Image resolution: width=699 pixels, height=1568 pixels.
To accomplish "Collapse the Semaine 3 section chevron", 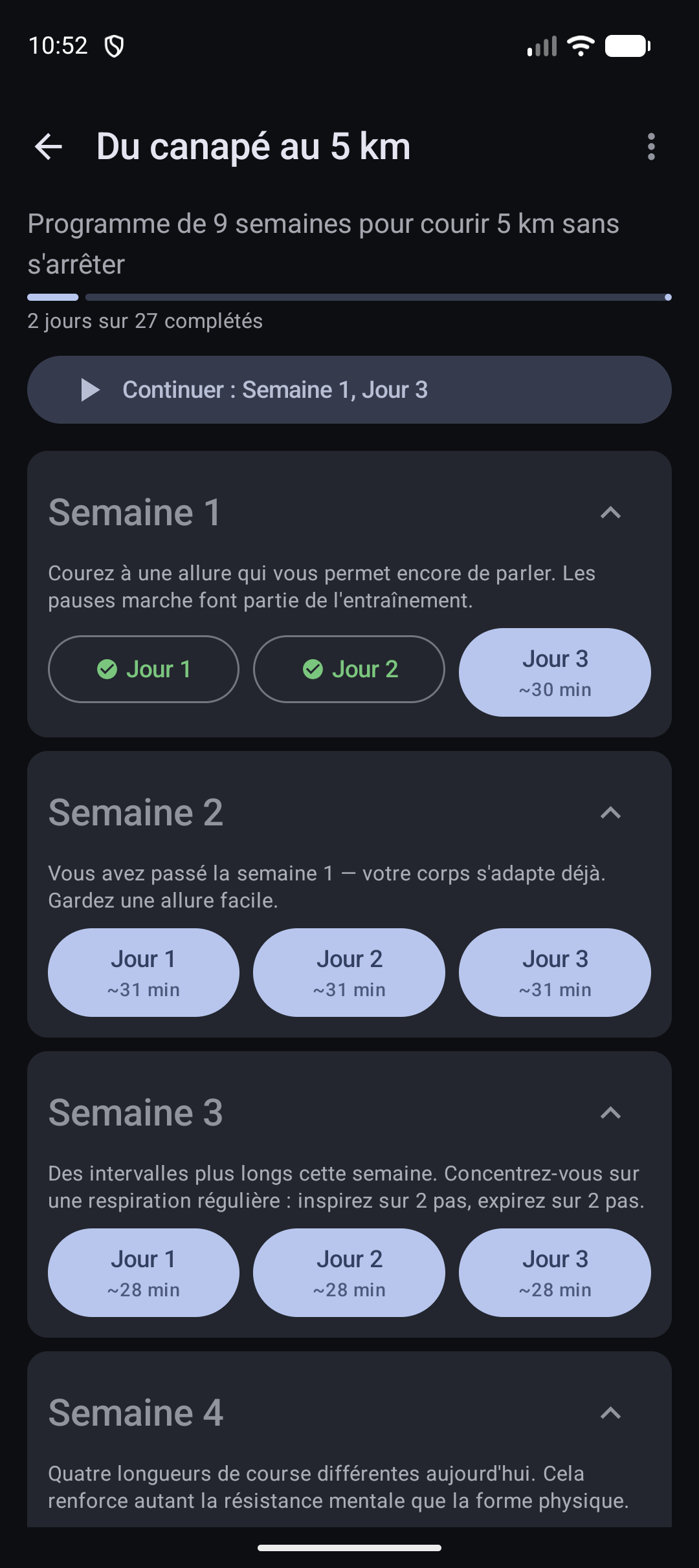I will pos(610,1113).
